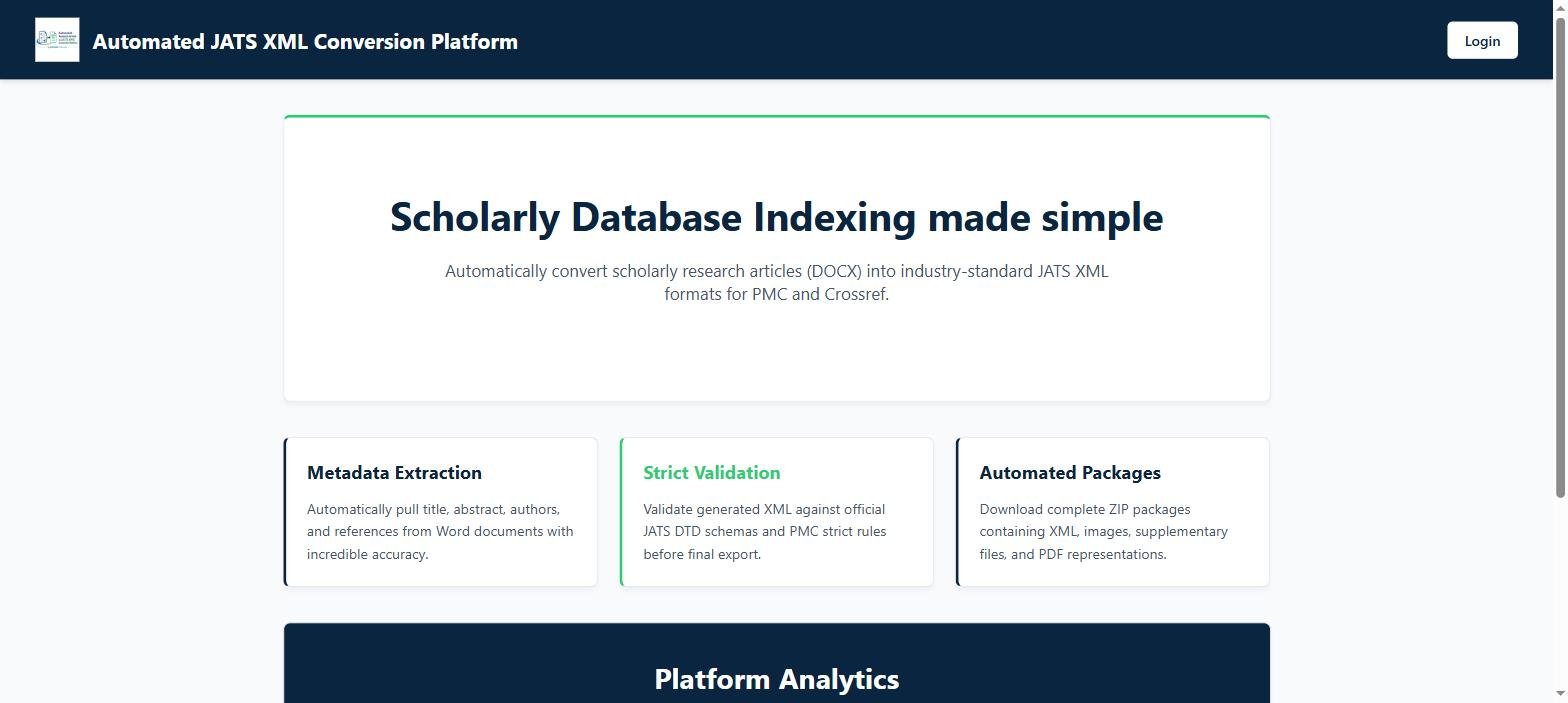The width and height of the screenshot is (1568, 703).
Task: Click the 'Validate generated XML against official' card description
Action: (x=765, y=531)
